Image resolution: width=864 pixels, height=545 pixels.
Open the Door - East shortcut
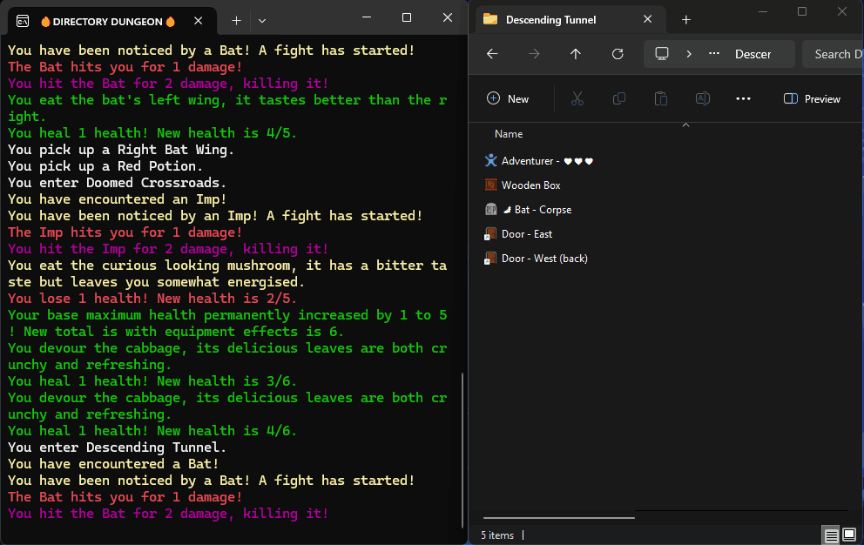[491, 234]
